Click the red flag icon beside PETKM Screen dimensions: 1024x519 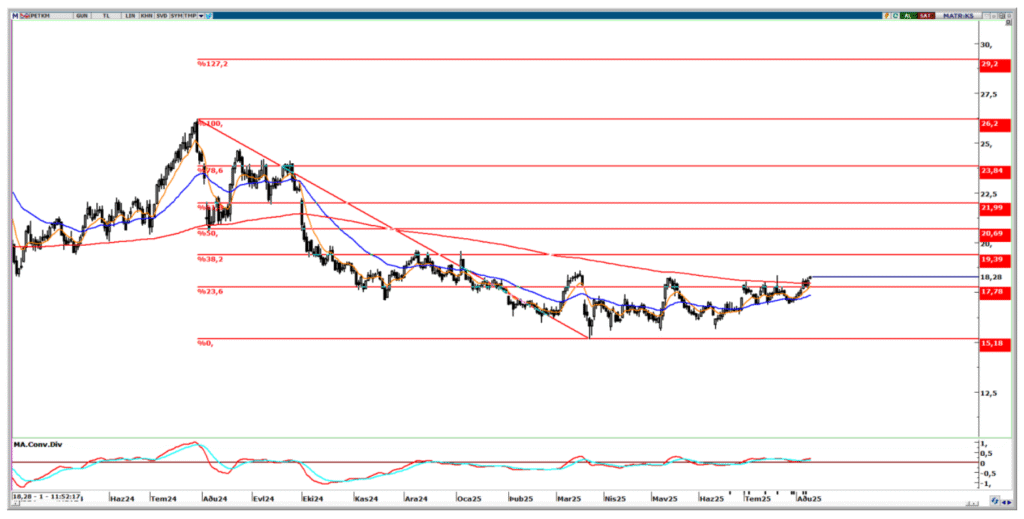23,16
